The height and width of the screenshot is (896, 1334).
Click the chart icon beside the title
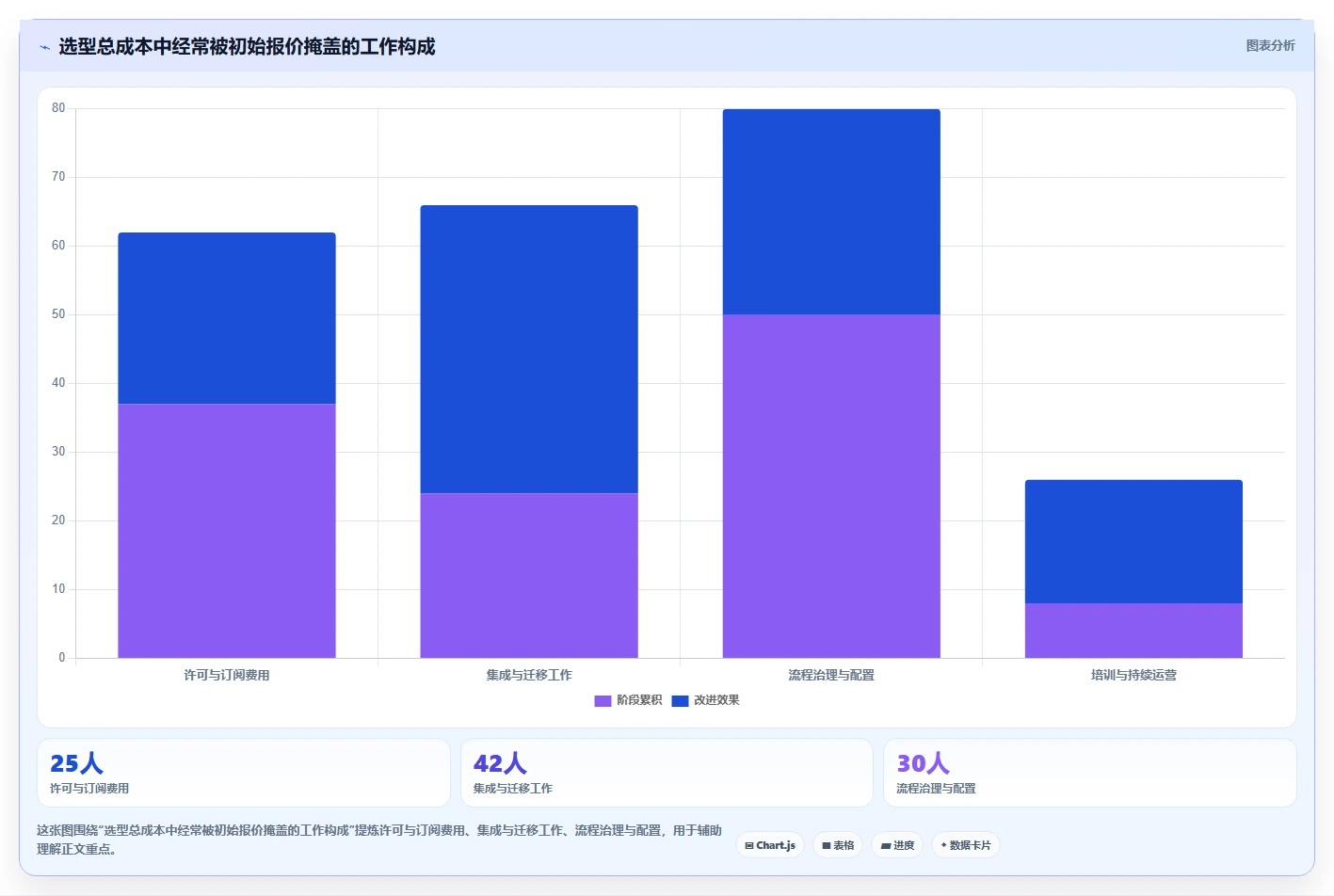point(44,47)
